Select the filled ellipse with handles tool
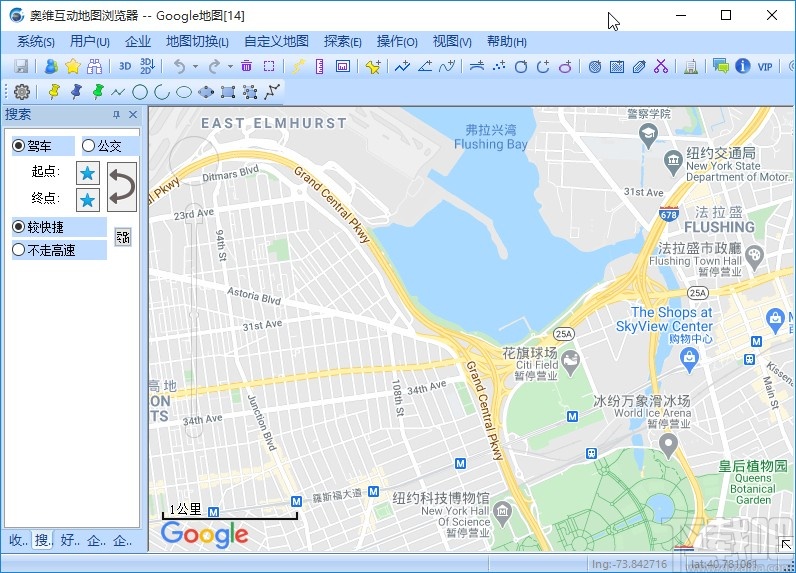796x573 pixels. 206,92
